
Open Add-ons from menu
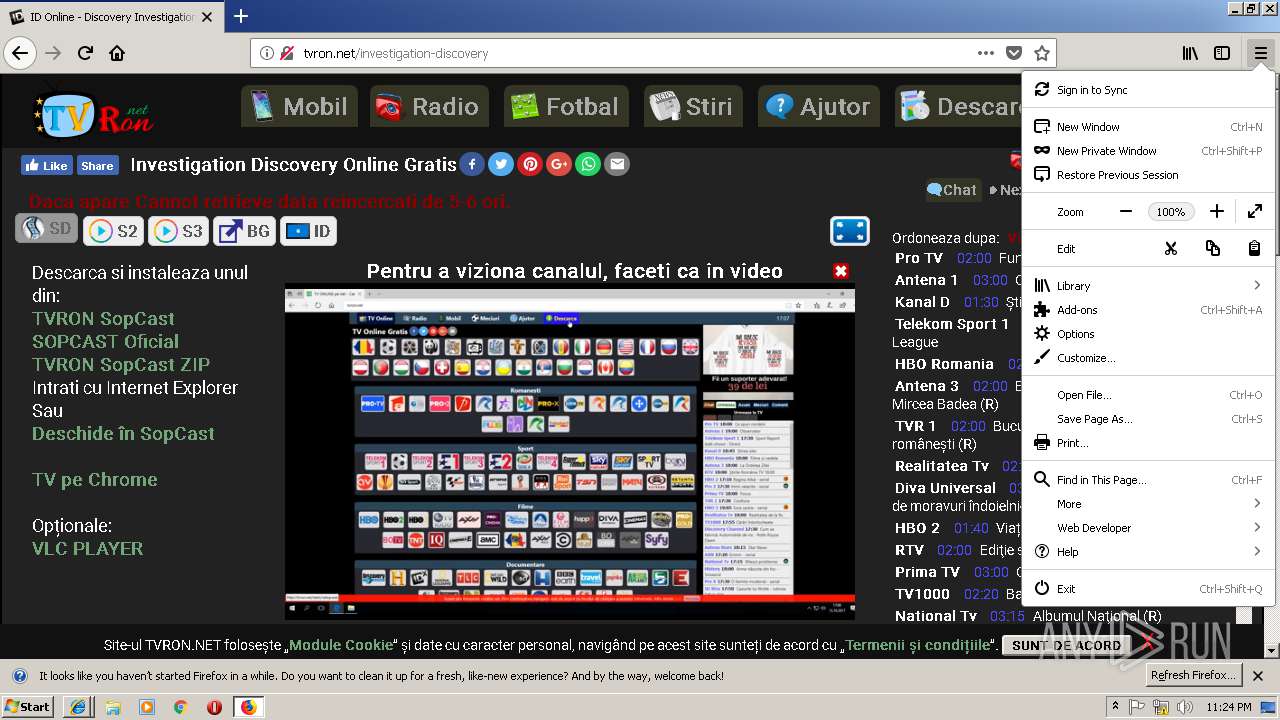tap(1148, 310)
